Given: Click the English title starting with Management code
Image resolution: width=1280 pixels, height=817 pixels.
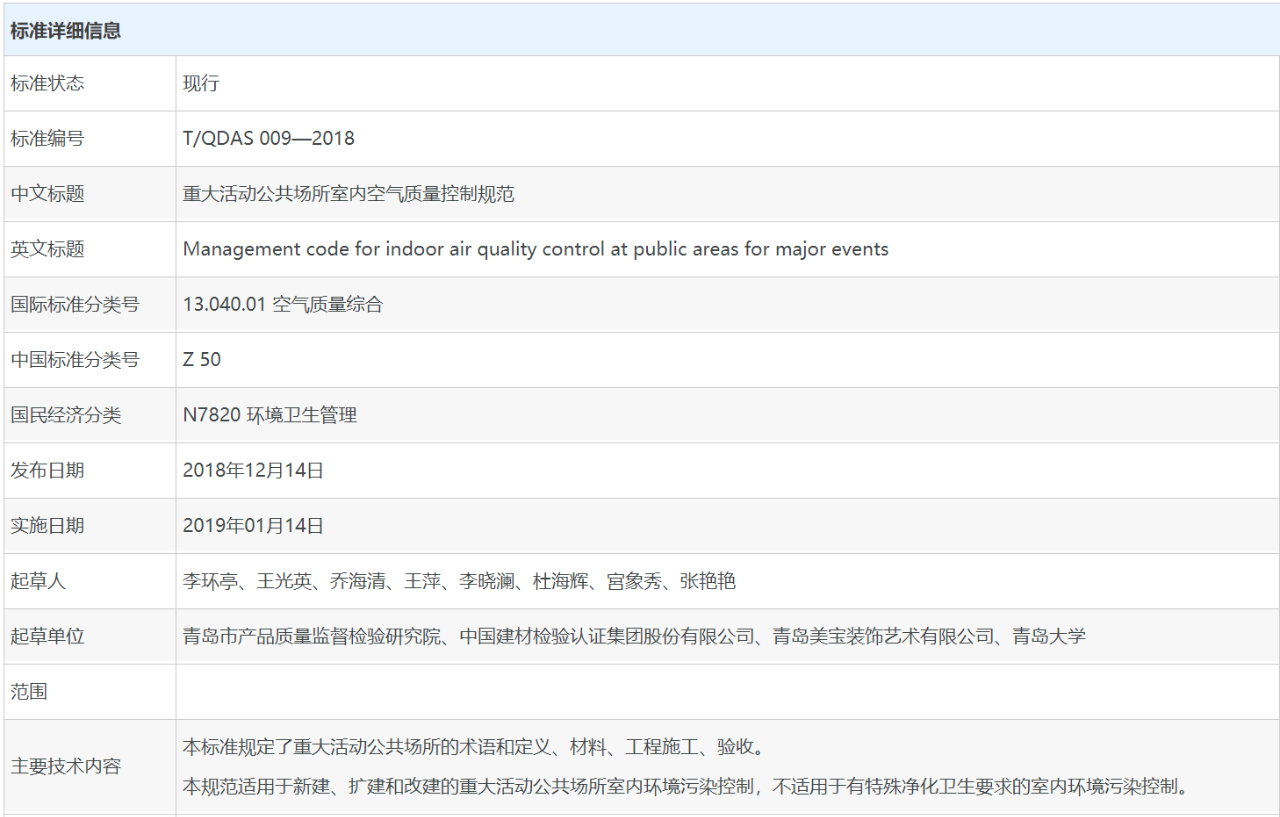Looking at the screenshot, I should coord(535,249).
